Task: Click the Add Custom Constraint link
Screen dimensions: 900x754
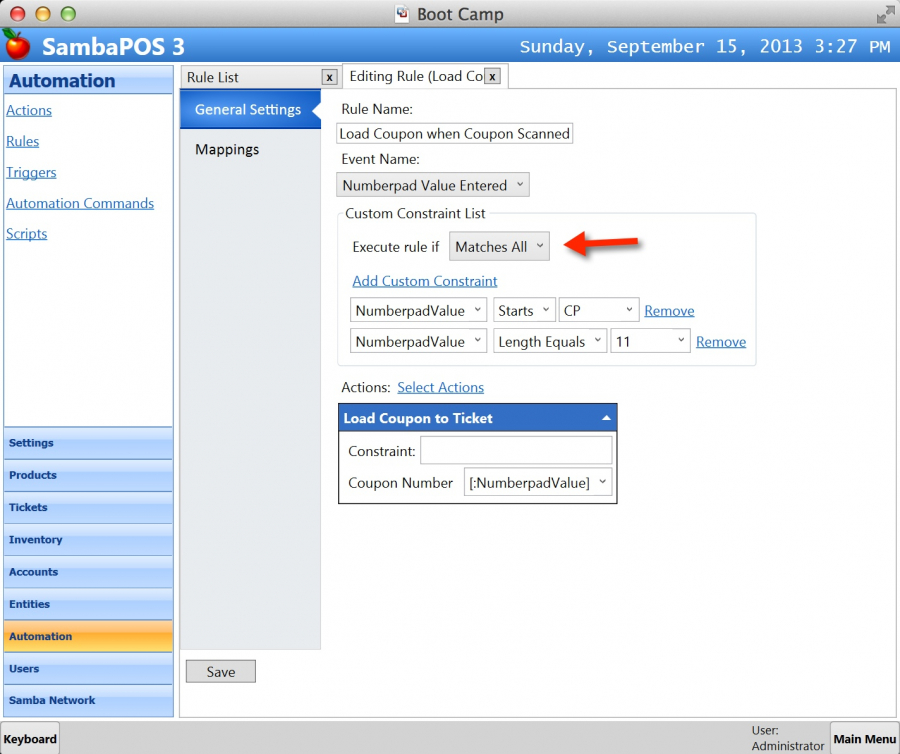Action: point(424,281)
